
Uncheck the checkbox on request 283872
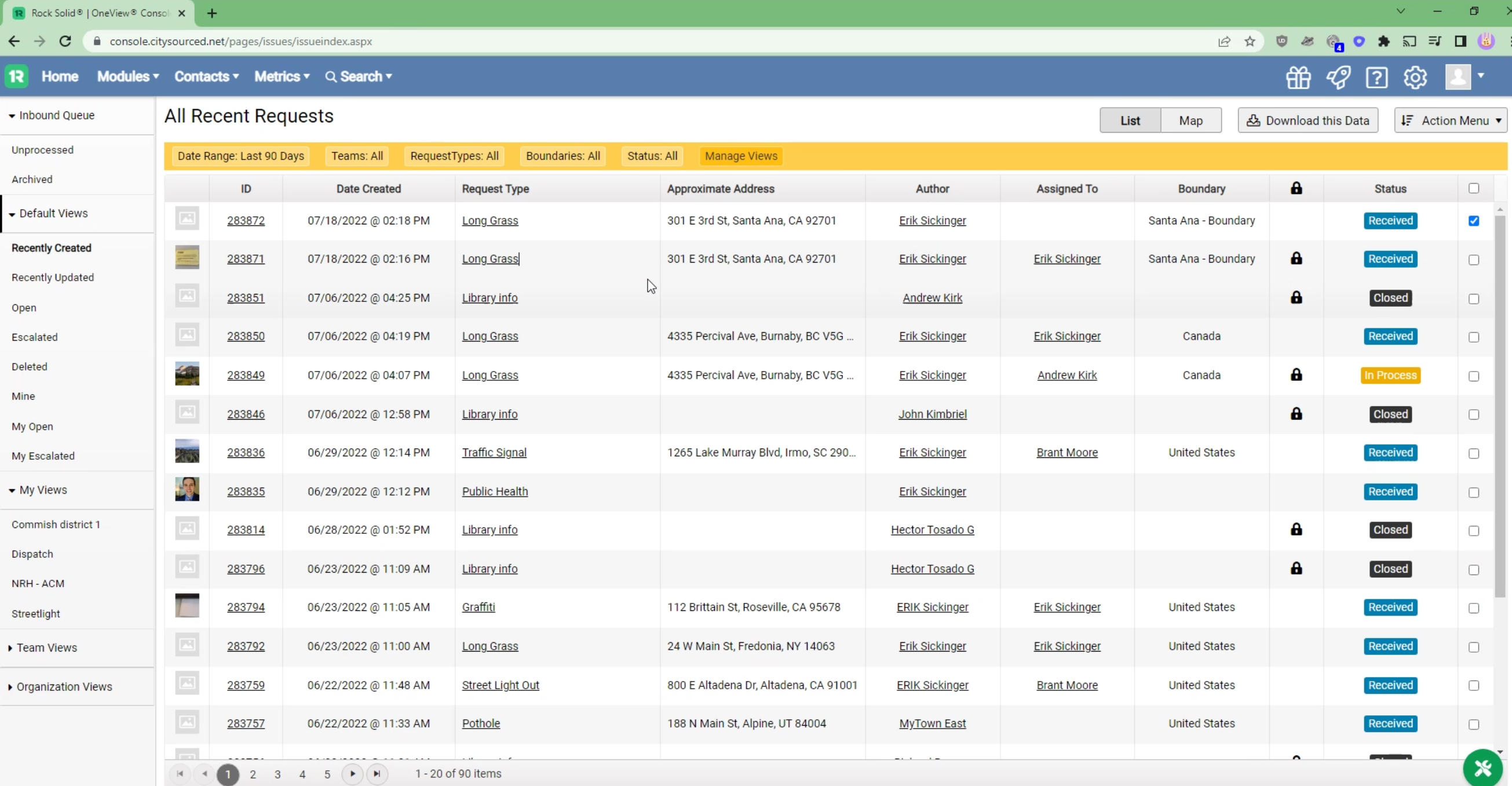pos(1474,220)
